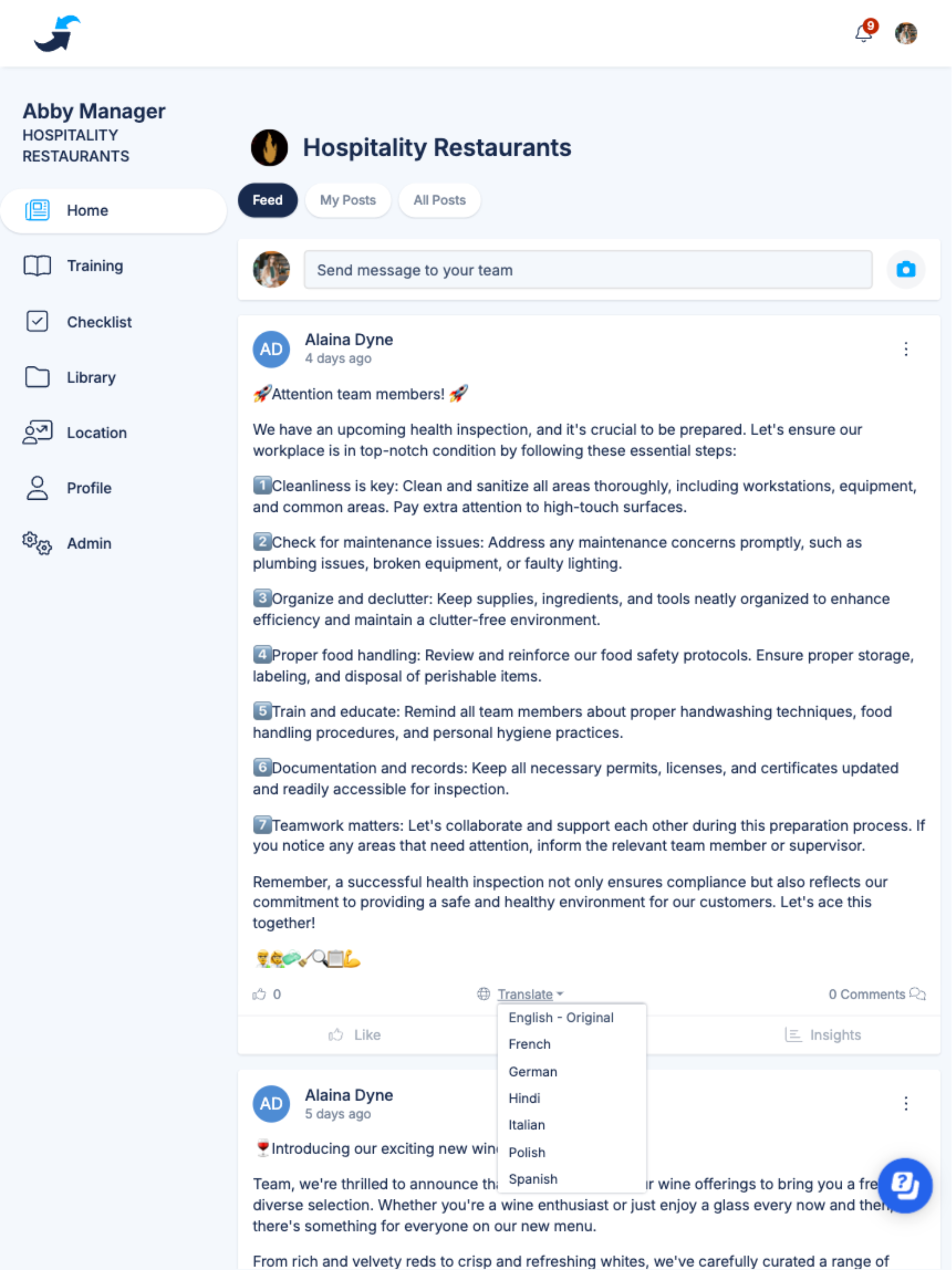The height and width of the screenshot is (1270, 952).
Task: Open Profile section
Action: click(x=88, y=488)
